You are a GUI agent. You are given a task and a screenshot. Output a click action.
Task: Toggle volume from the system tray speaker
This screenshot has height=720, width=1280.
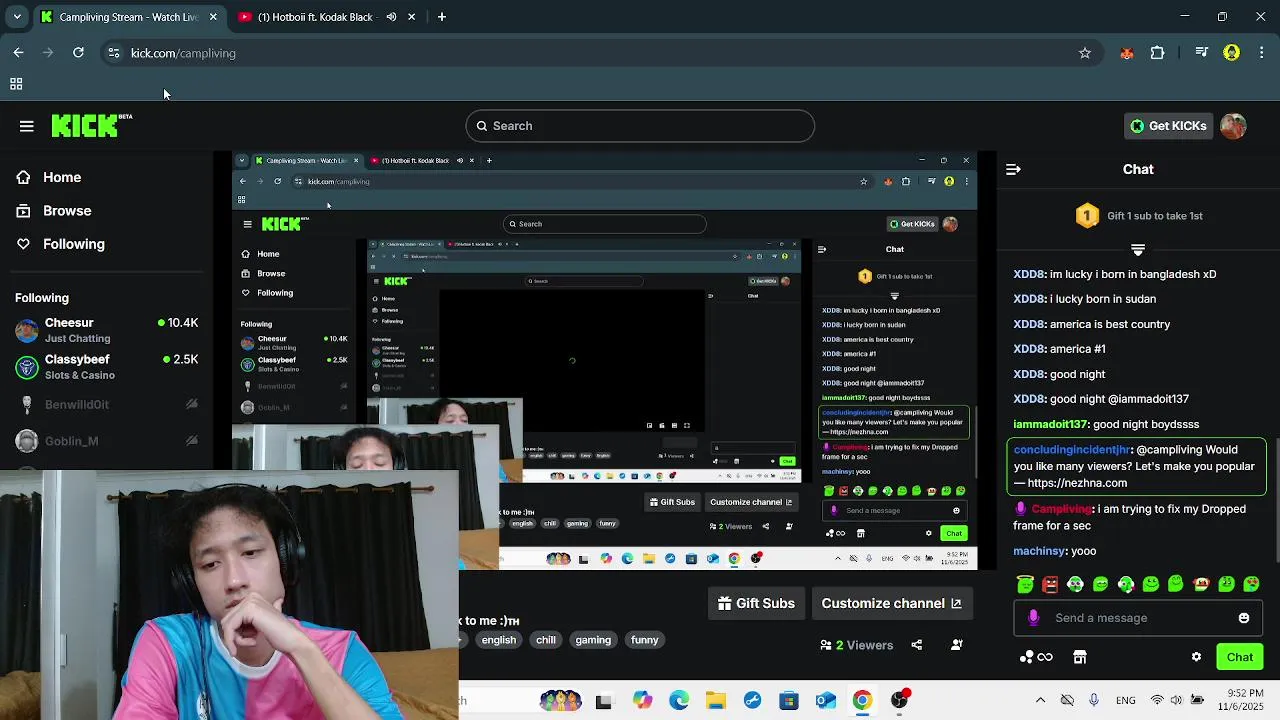[x=1178, y=700]
